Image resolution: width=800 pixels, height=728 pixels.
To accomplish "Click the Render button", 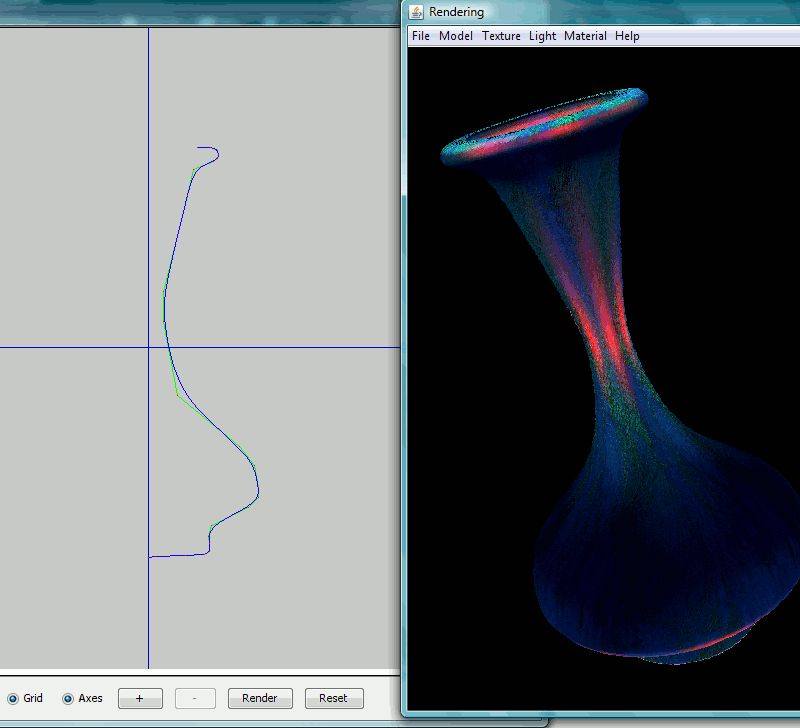I will point(260,698).
